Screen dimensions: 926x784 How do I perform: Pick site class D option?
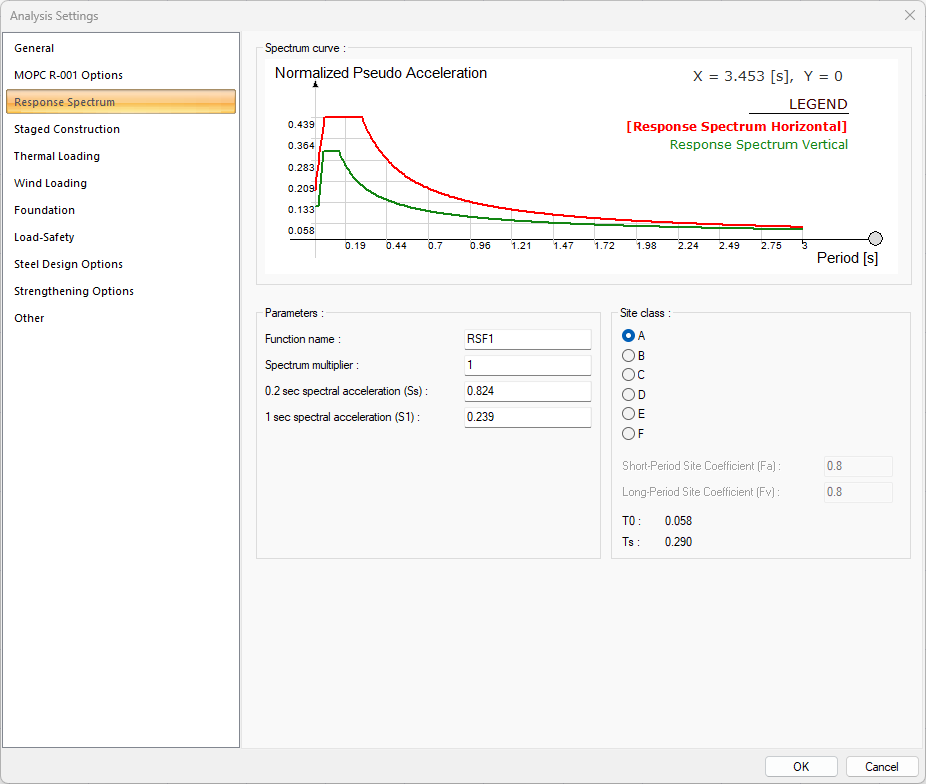629,395
